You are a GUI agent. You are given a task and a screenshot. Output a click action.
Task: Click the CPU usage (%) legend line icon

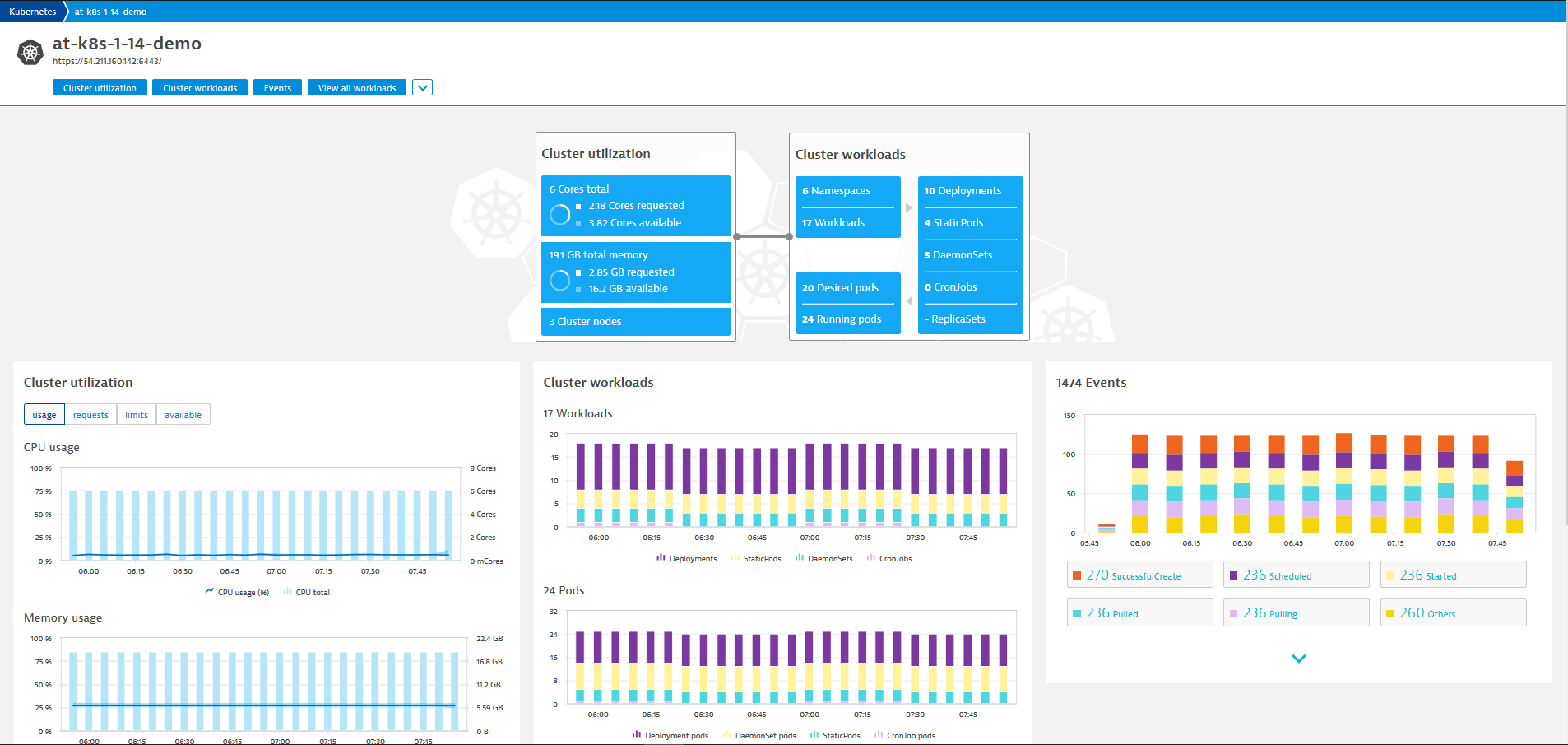[210, 592]
